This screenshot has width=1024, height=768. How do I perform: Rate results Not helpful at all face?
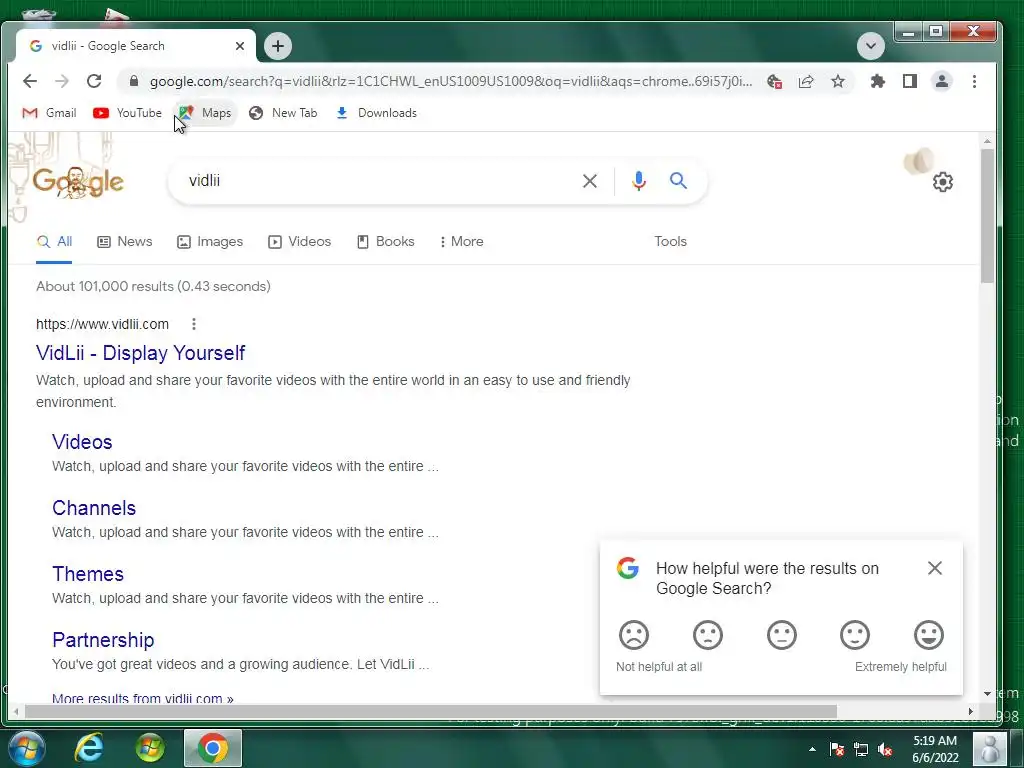click(633, 635)
